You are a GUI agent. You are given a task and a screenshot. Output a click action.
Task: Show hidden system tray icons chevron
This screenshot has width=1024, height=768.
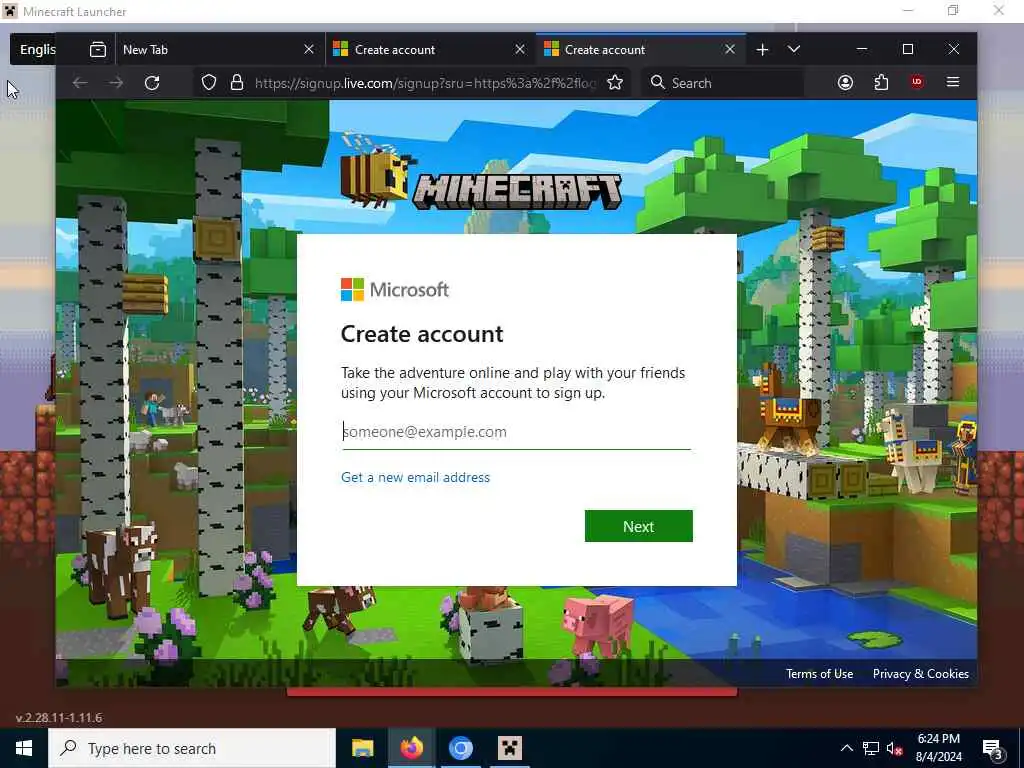(x=846, y=748)
